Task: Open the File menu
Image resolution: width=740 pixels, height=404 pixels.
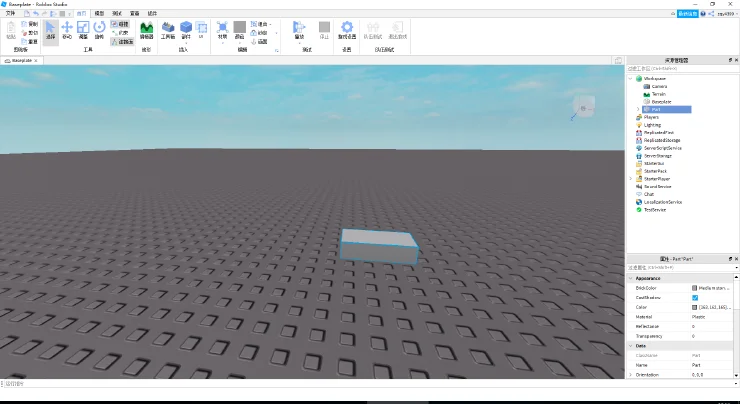Action: 10,14
